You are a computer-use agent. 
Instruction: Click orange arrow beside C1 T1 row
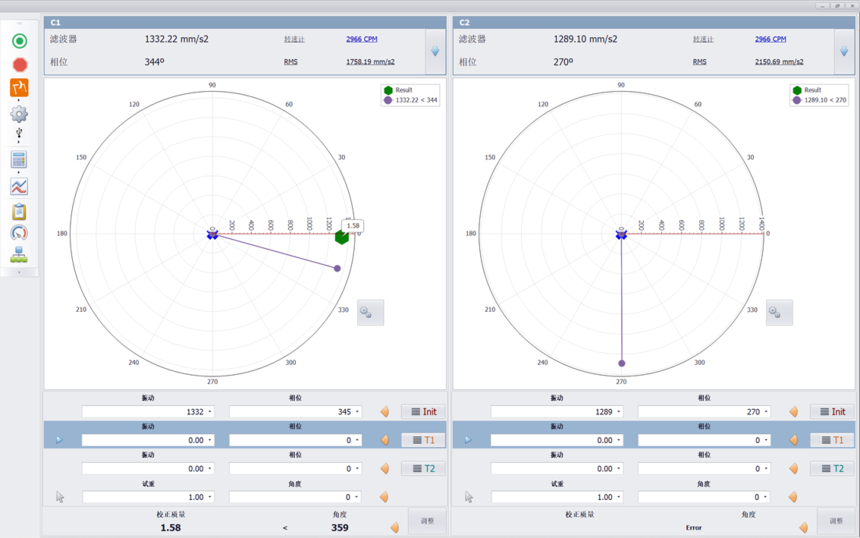385,440
